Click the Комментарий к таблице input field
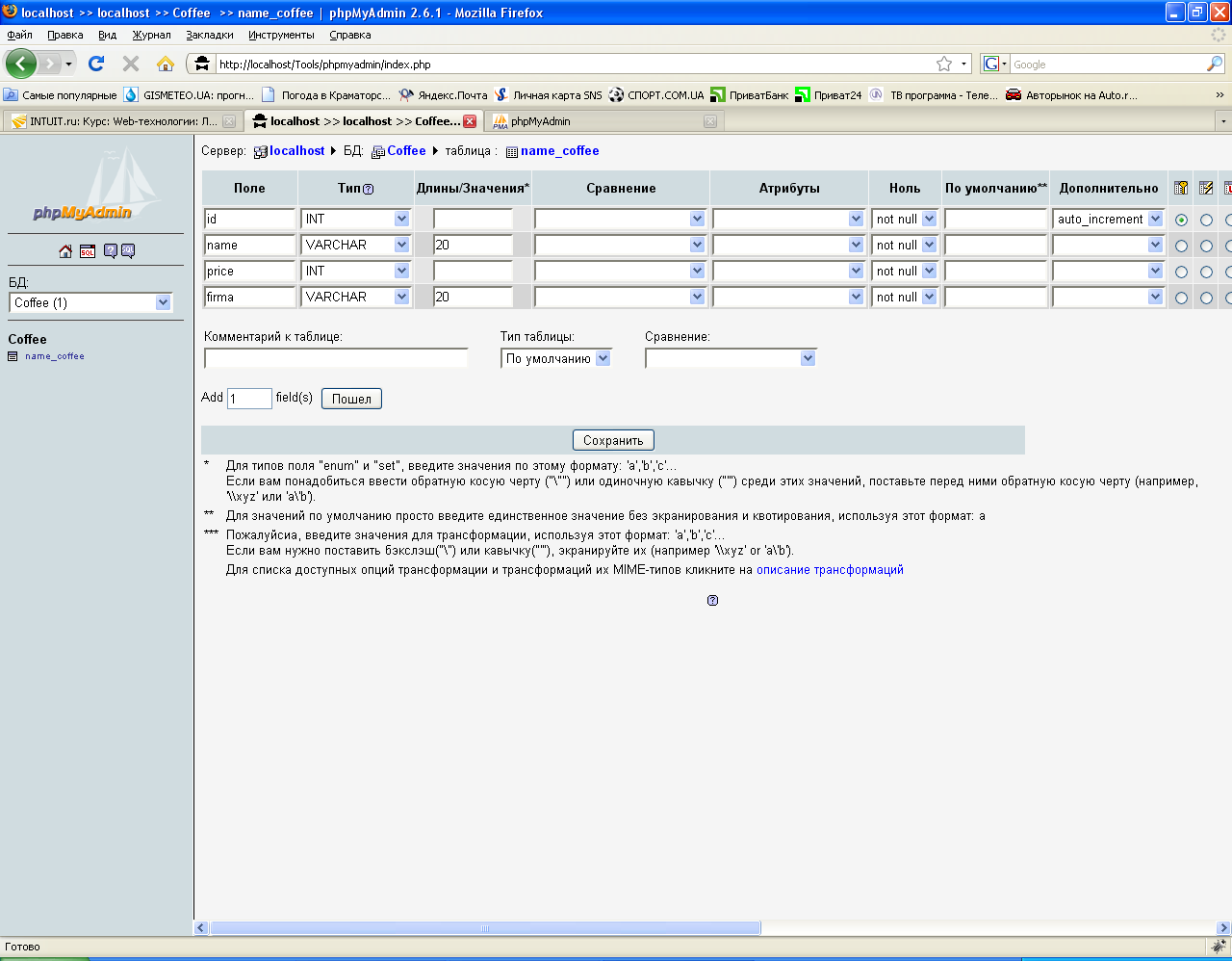This screenshot has height=961, width=1232. tap(336, 358)
